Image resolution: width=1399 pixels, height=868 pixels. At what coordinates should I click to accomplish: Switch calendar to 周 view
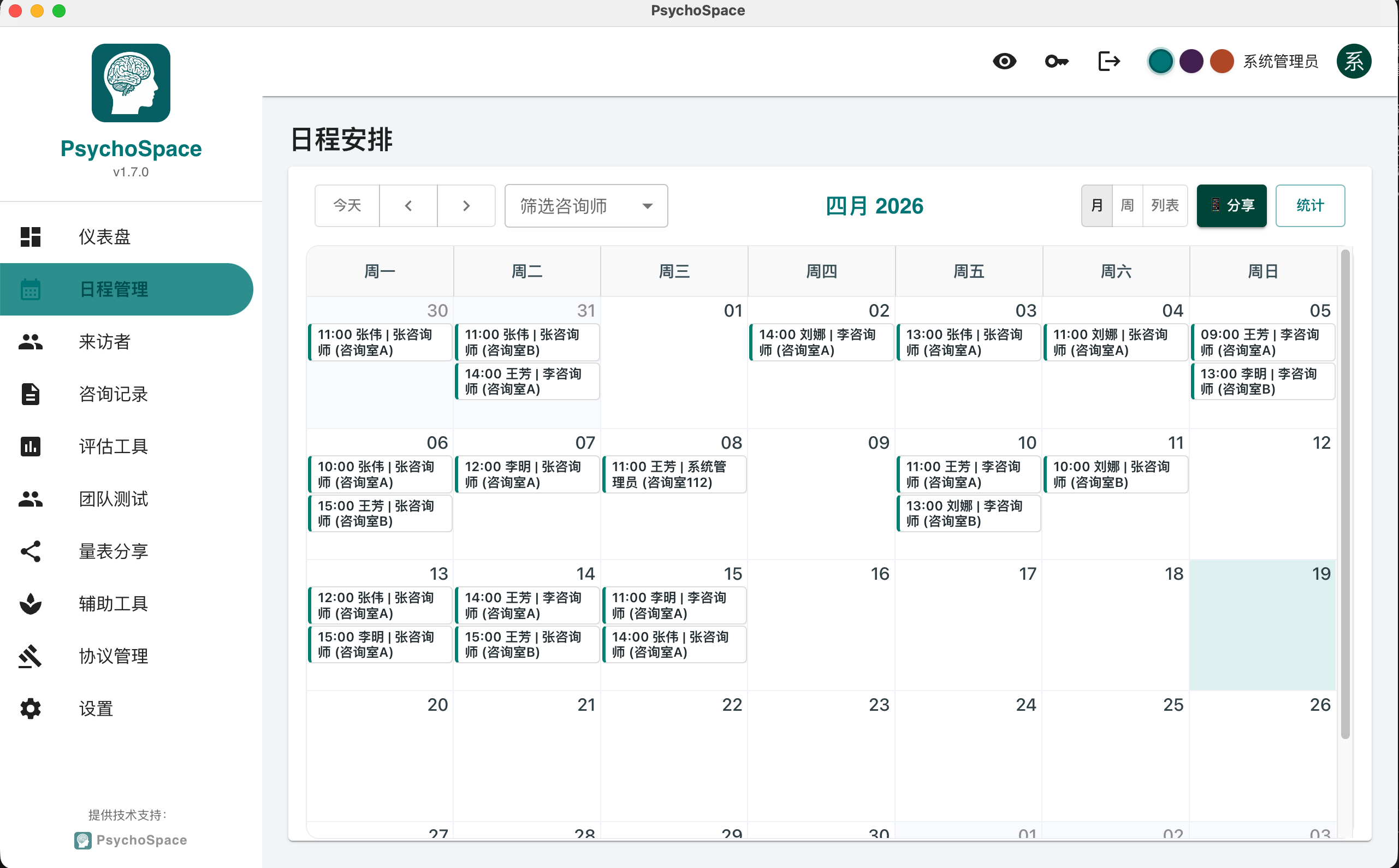pyautogui.click(x=1127, y=205)
